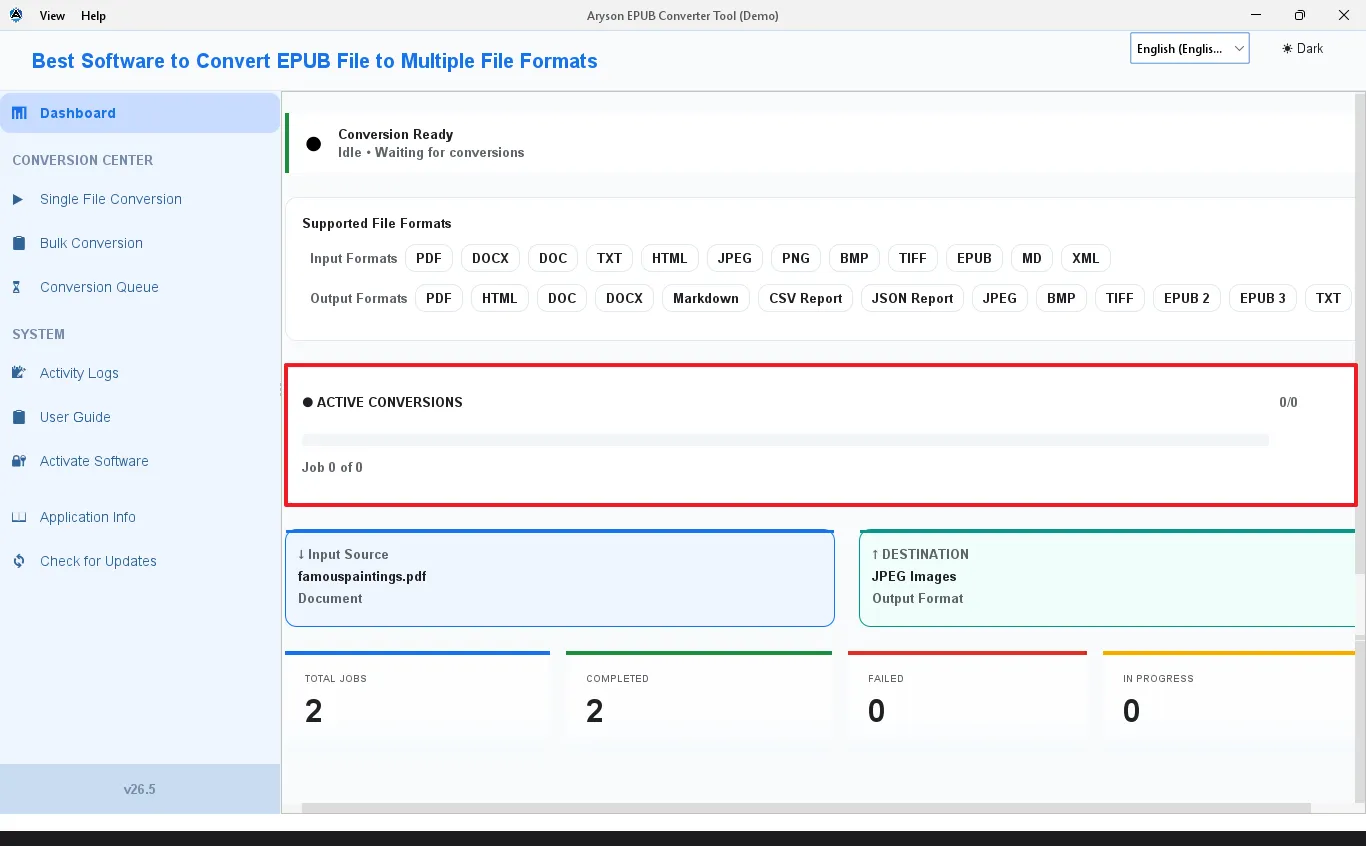Viewport: 1366px width, 846px height.
Task: Click the HTML input format chip
Action: click(x=670, y=258)
